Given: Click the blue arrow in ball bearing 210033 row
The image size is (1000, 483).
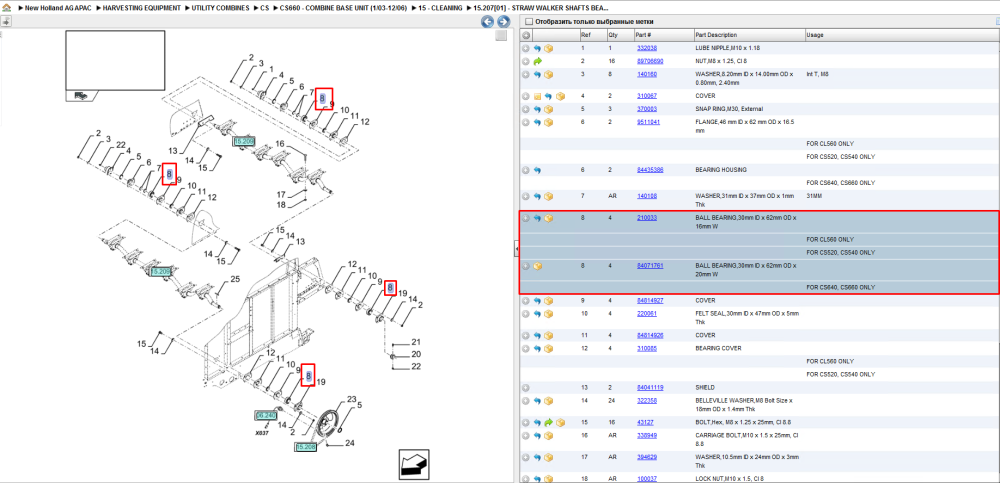Looking at the screenshot, I should pos(537,218).
